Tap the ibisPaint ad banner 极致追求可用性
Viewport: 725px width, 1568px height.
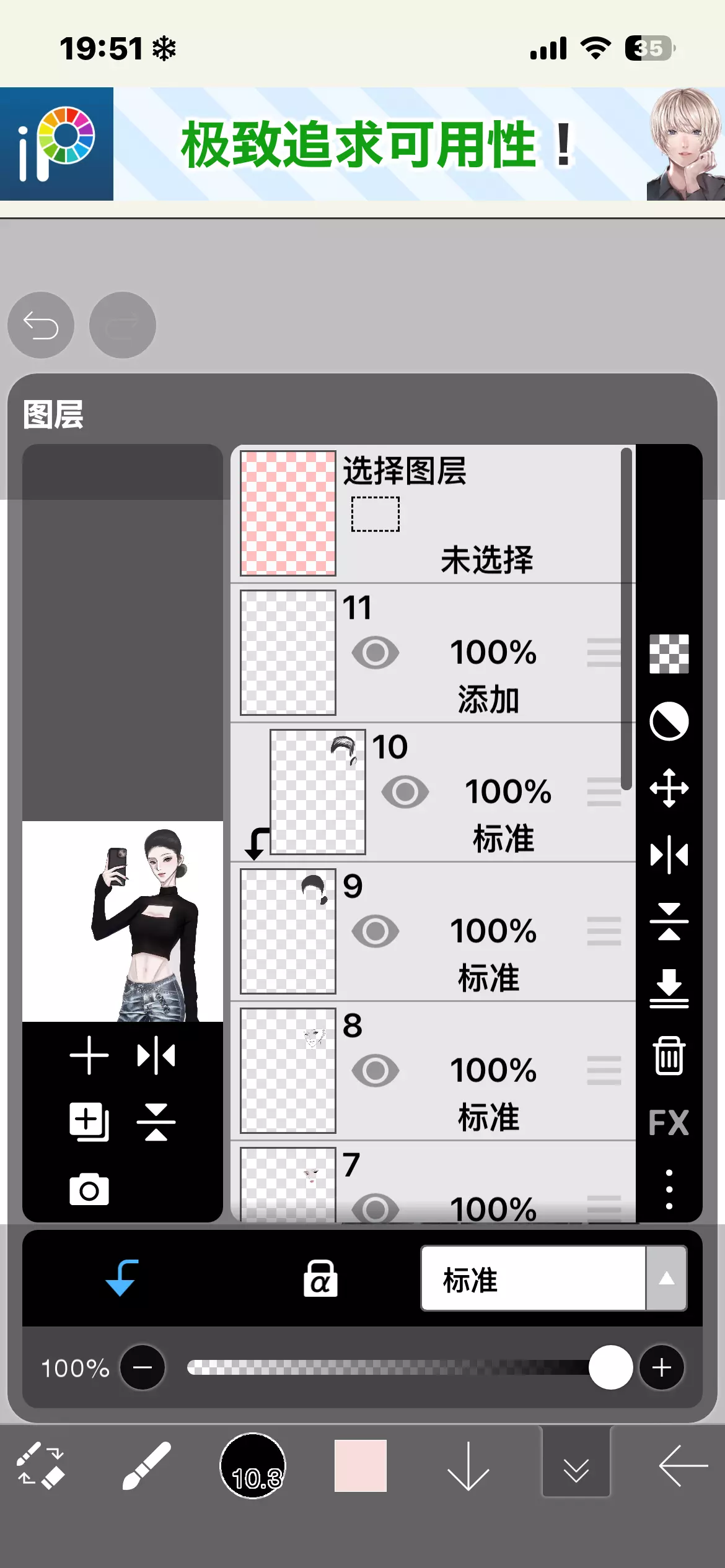[362, 144]
